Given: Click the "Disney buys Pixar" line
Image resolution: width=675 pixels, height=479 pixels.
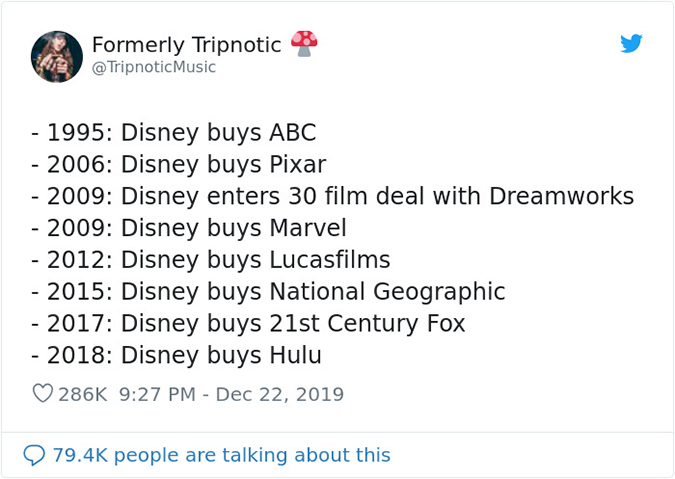Looking at the screenshot, I should [x=179, y=165].
